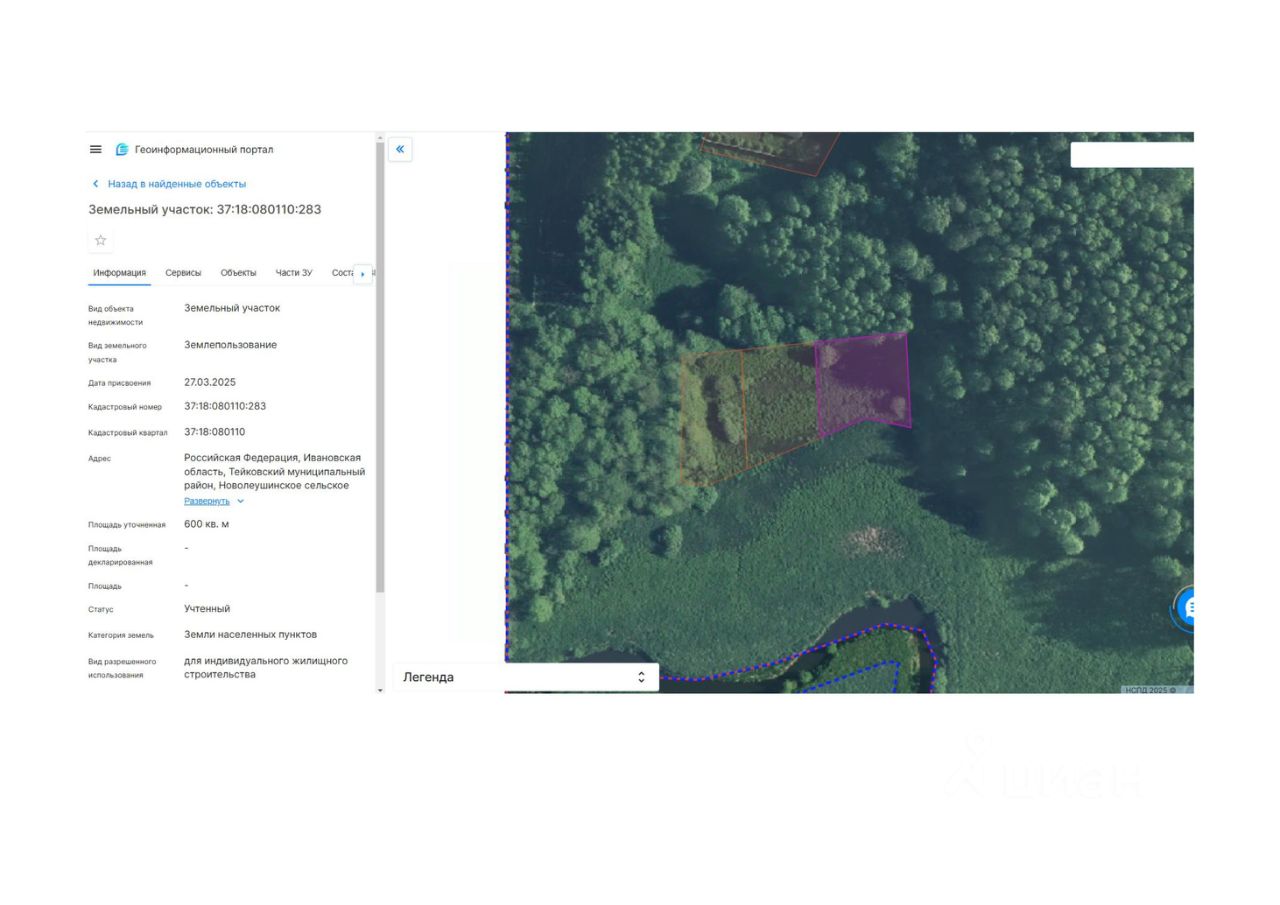Collapse the side panel with the double-chevron button
The height and width of the screenshot is (905, 1280).
(400, 149)
